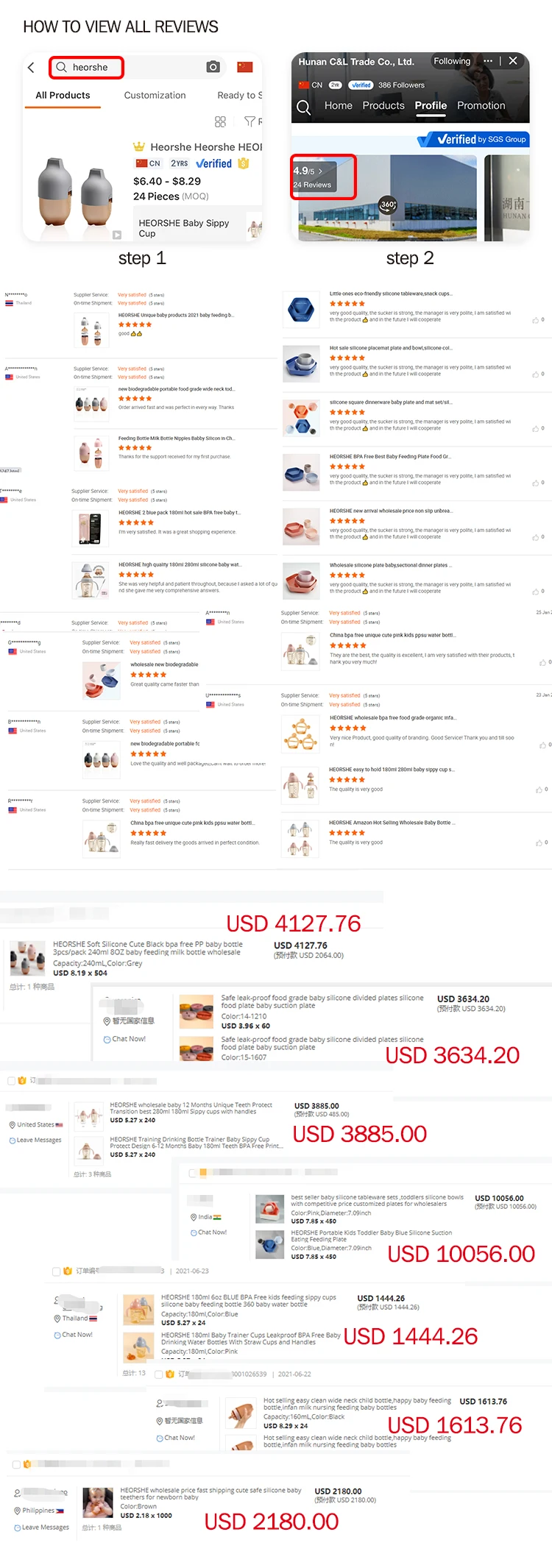Switch to the Profile tab
The height and width of the screenshot is (1568, 552).
431,106
